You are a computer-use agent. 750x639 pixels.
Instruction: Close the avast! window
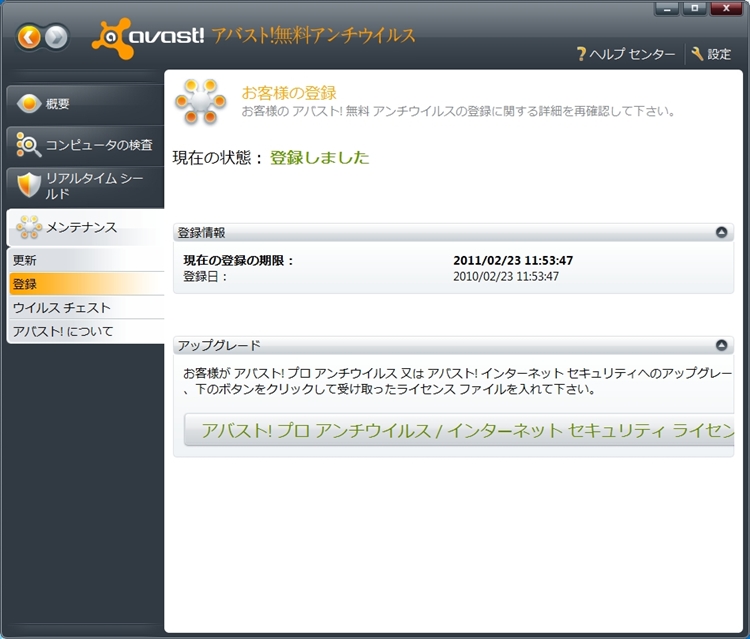click(x=726, y=9)
